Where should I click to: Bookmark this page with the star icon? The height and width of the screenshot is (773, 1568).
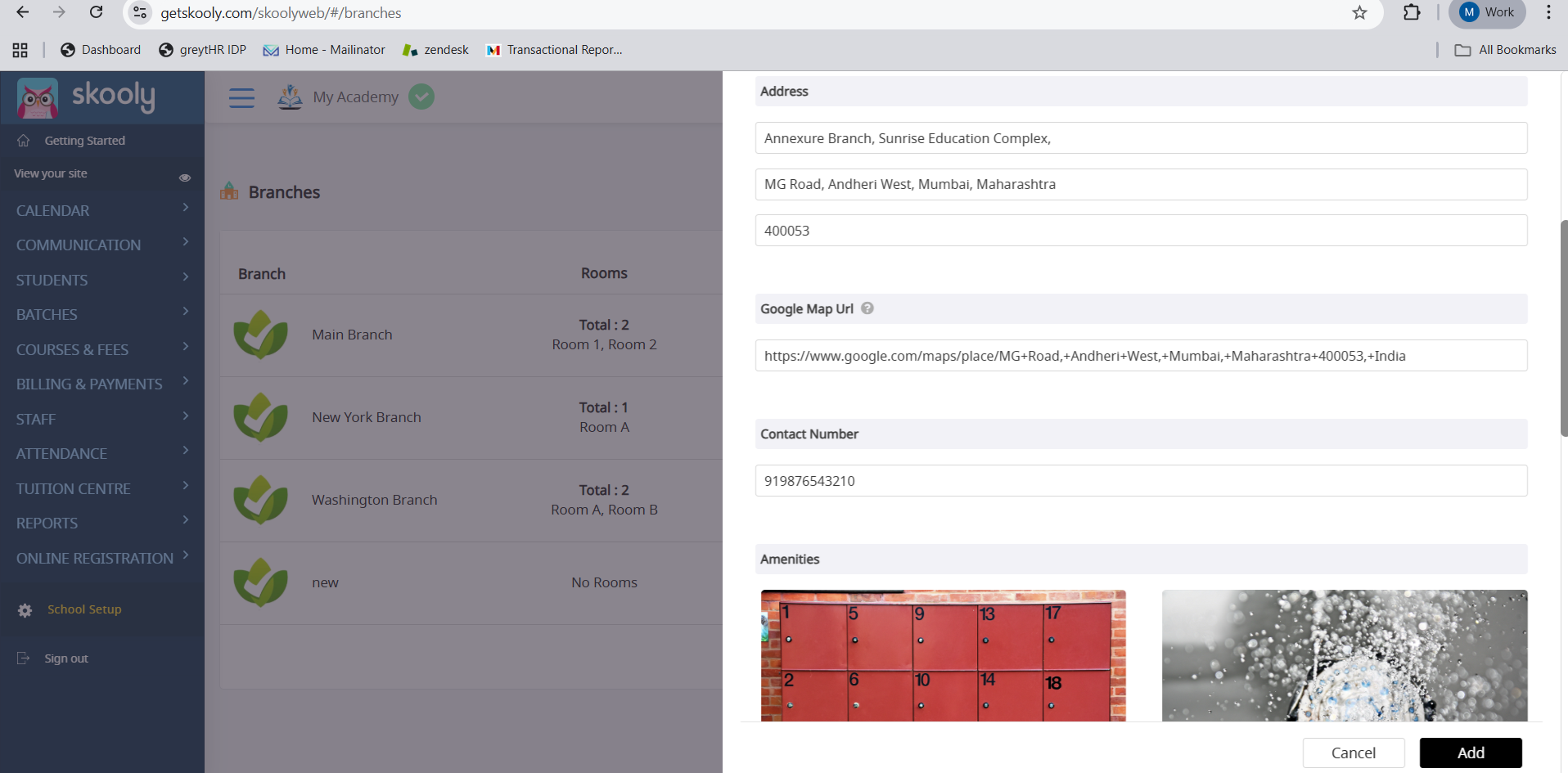click(1359, 12)
